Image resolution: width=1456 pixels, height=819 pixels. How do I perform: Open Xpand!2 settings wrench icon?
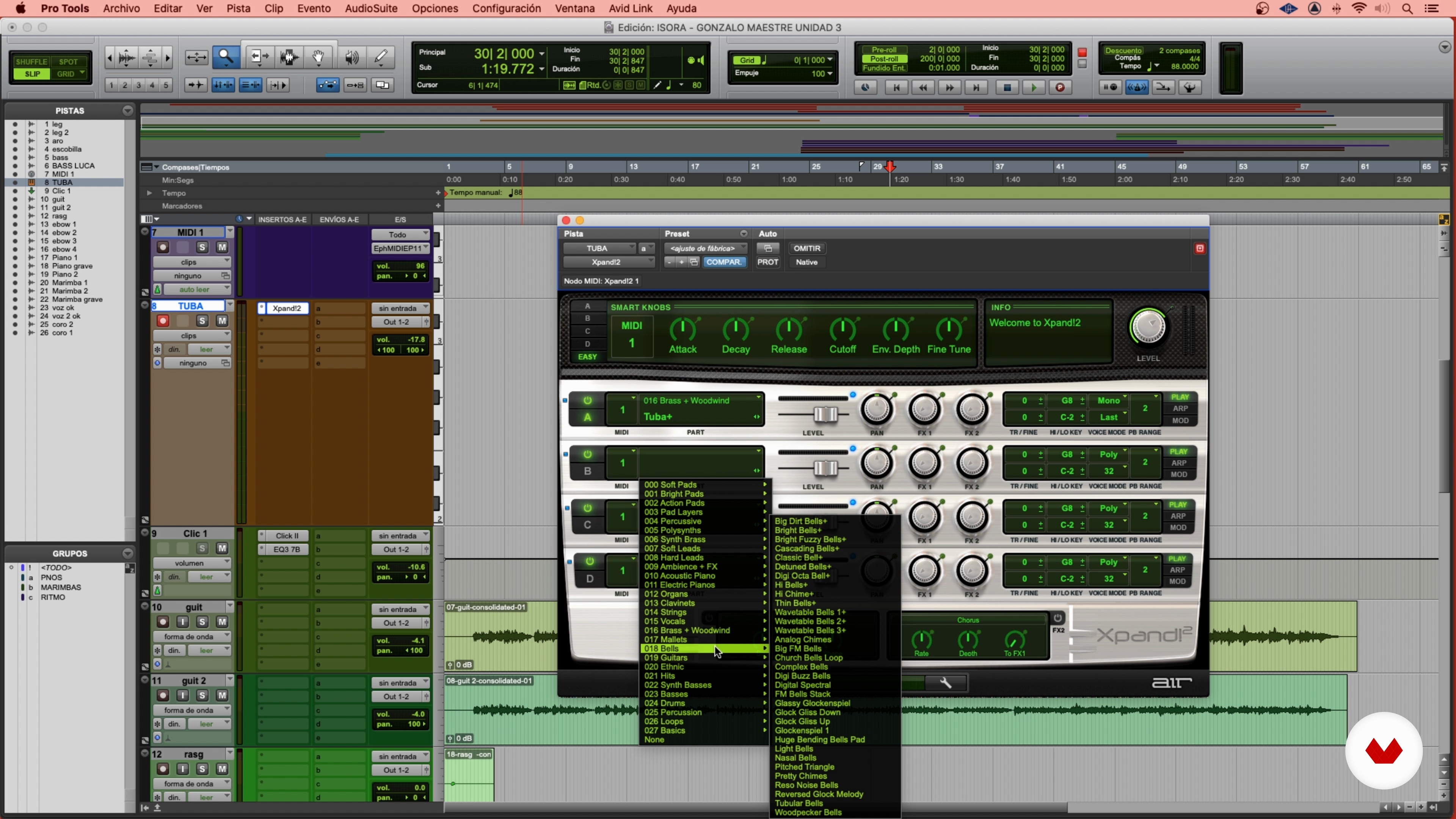946,683
